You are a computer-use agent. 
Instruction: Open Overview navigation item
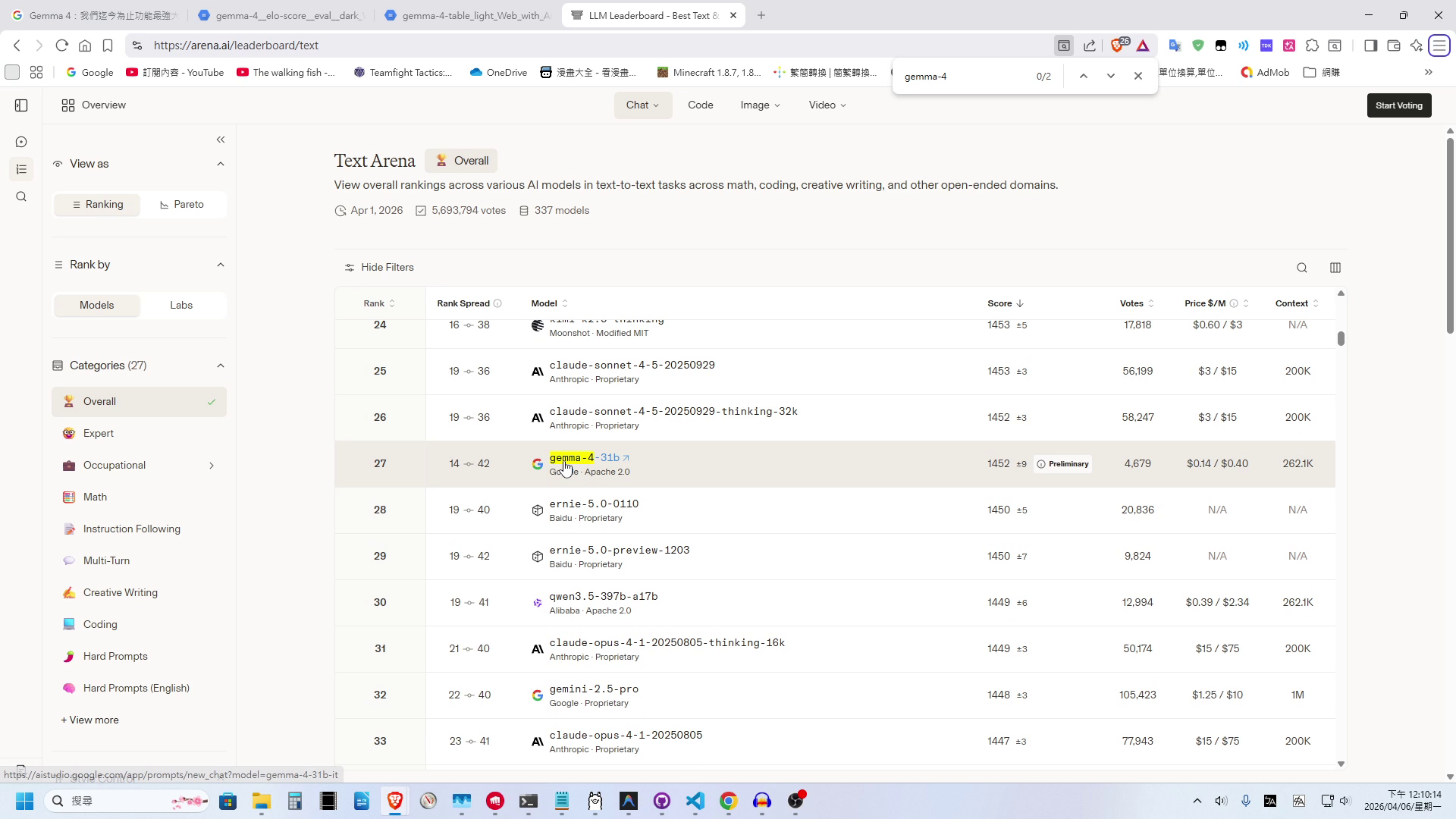pos(94,105)
